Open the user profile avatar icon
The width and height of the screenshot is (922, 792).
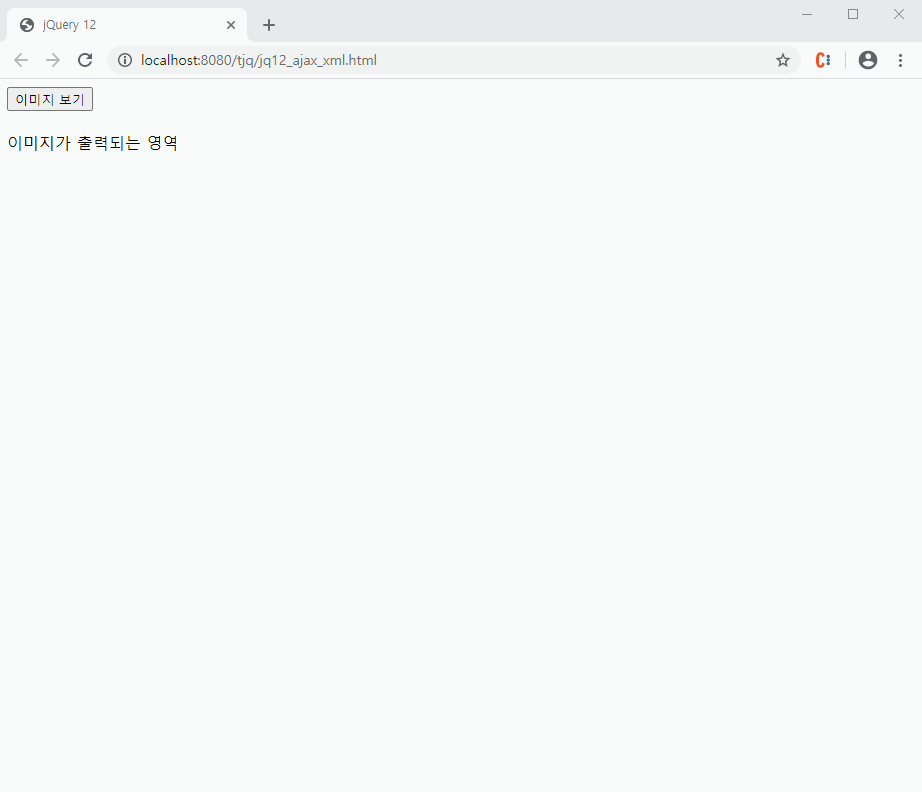coord(868,60)
